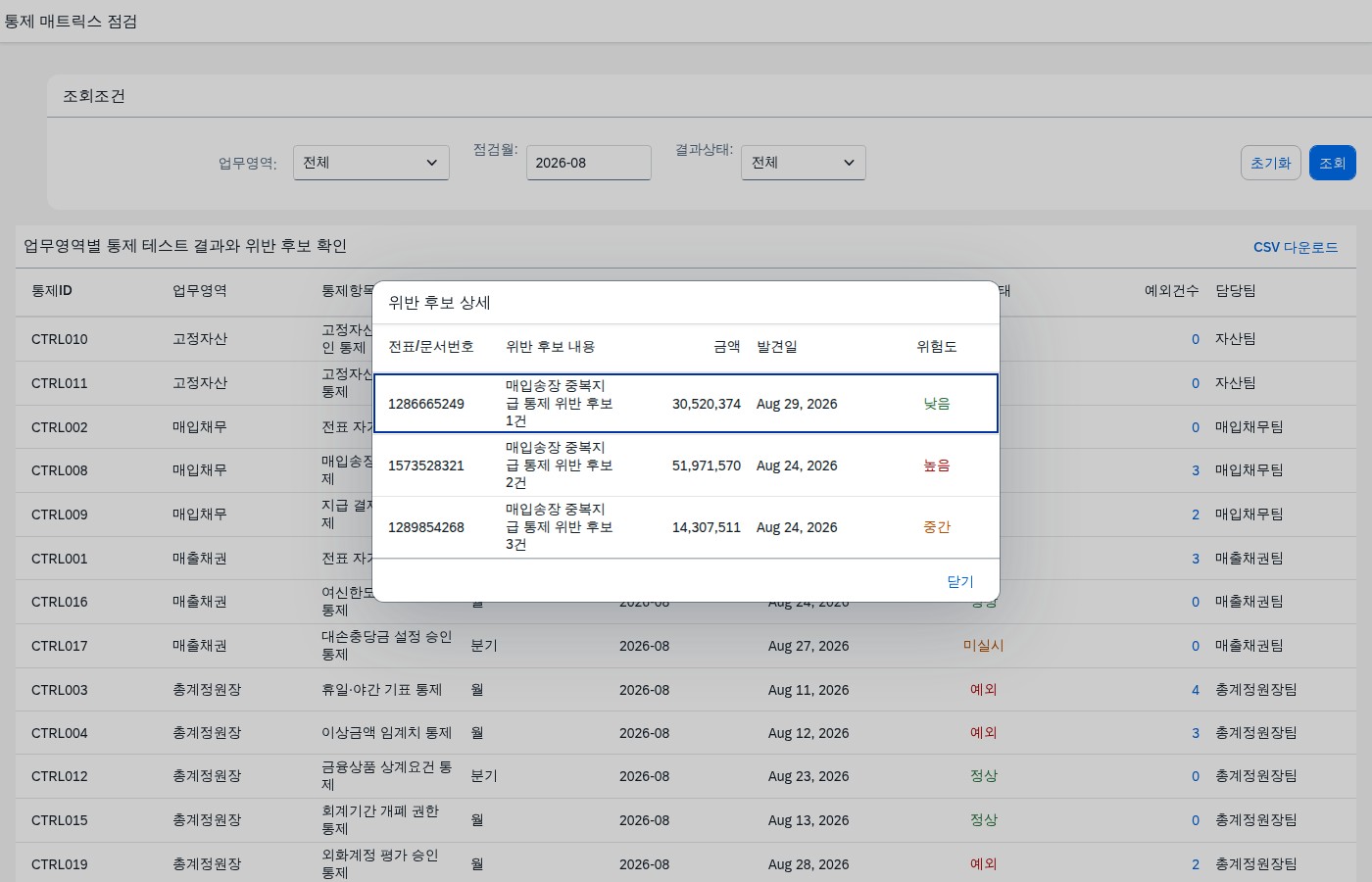Click the 금액 column header in dialog
This screenshot has width=1372, height=882.
pyautogui.click(x=727, y=347)
